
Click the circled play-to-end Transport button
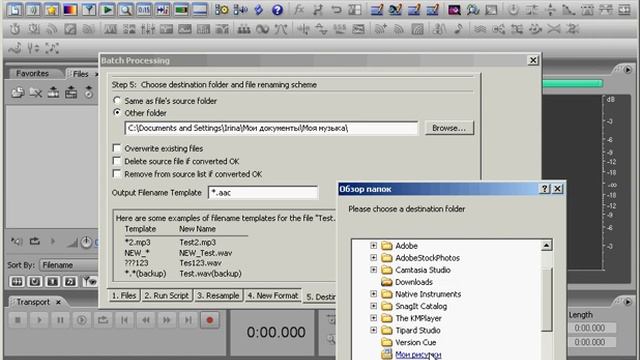(x=82, y=320)
